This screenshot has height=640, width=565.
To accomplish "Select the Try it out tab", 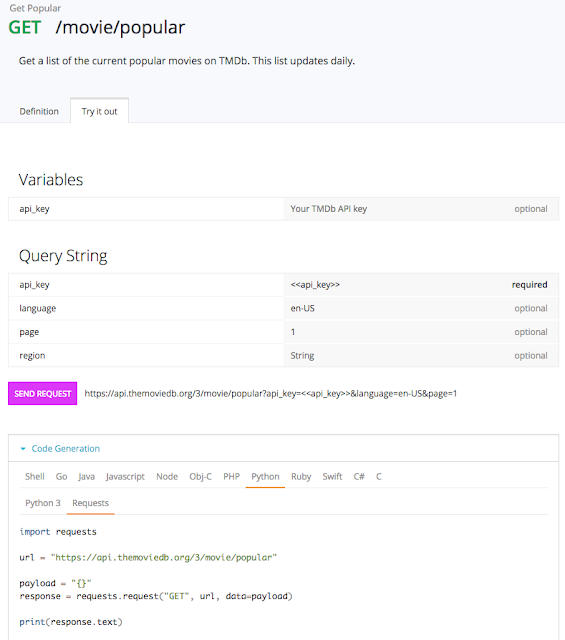I will click(x=100, y=111).
